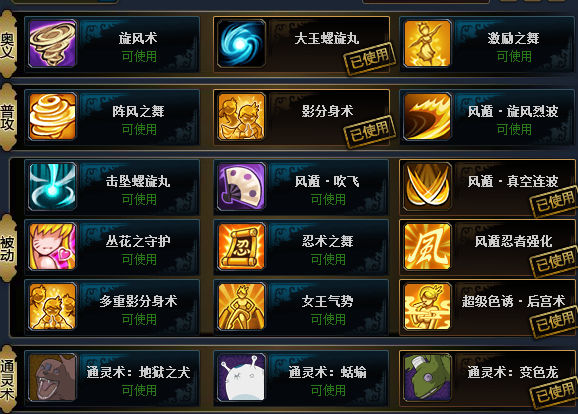Deselect the used 风遁·真空连波 skill
Viewport: 578px width, 414px height.
[488, 187]
